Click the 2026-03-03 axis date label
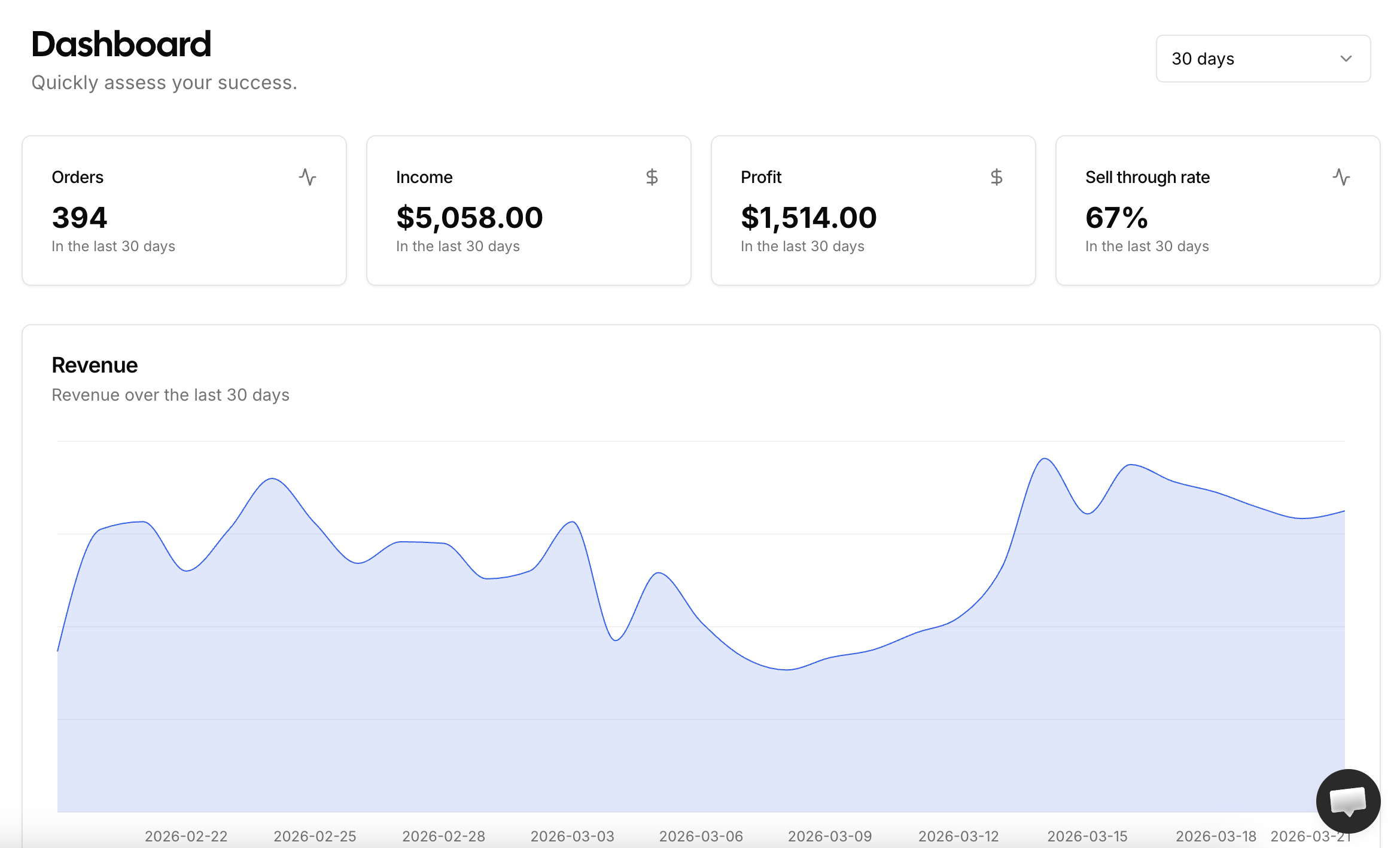The width and height of the screenshot is (1400, 848). coord(572,836)
